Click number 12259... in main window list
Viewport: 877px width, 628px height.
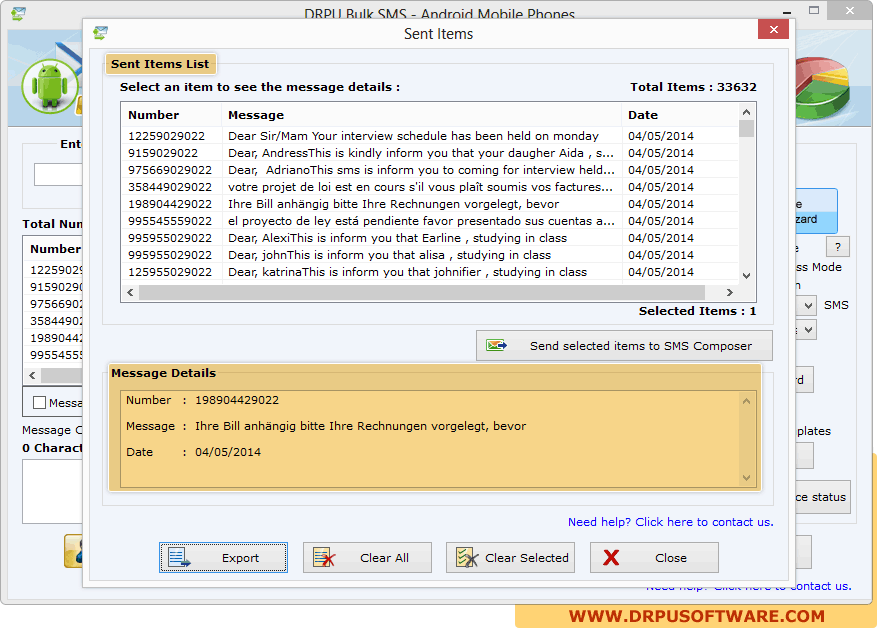pos(55,270)
